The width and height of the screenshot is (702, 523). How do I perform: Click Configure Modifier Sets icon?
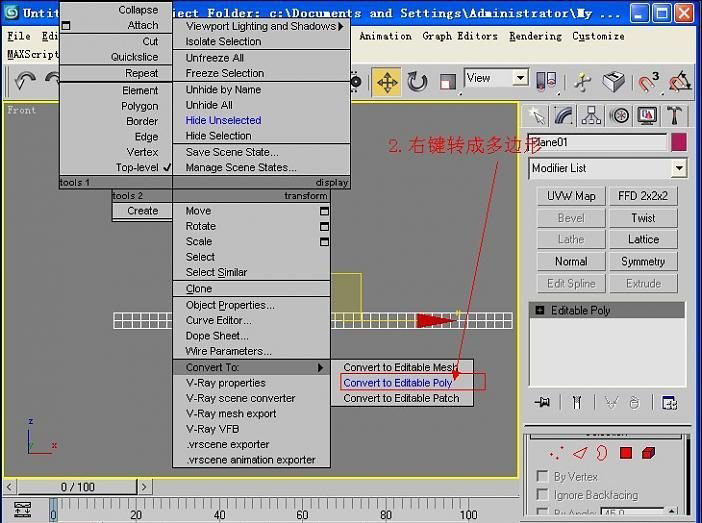669,402
